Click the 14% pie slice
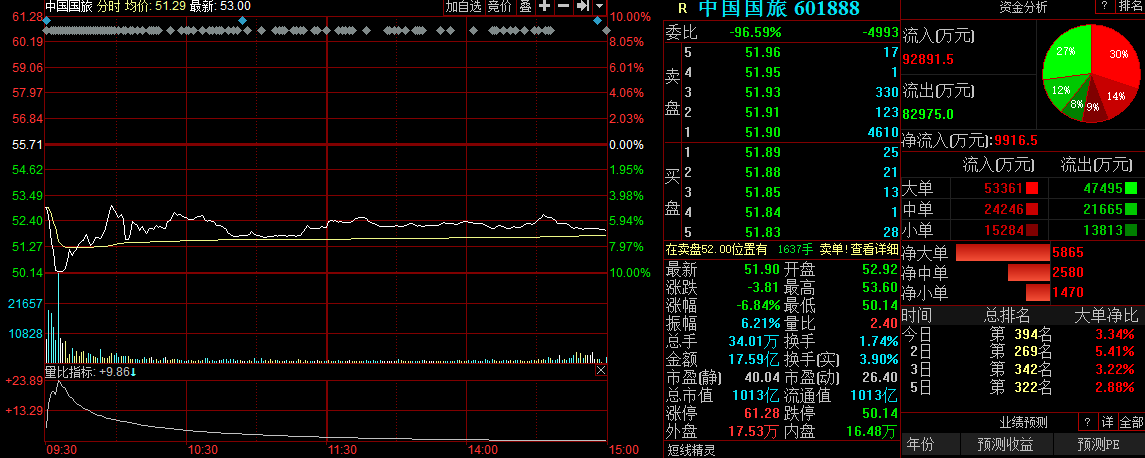The height and width of the screenshot is (458, 1145). (x=1114, y=96)
